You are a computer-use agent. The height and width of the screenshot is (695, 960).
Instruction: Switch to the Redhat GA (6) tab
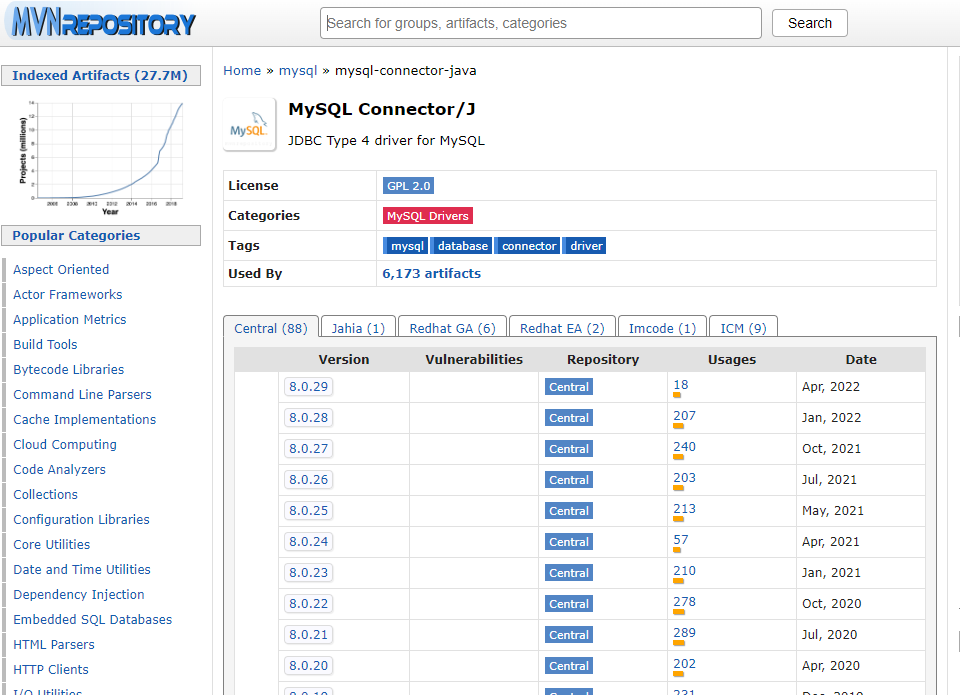coord(452,328)
